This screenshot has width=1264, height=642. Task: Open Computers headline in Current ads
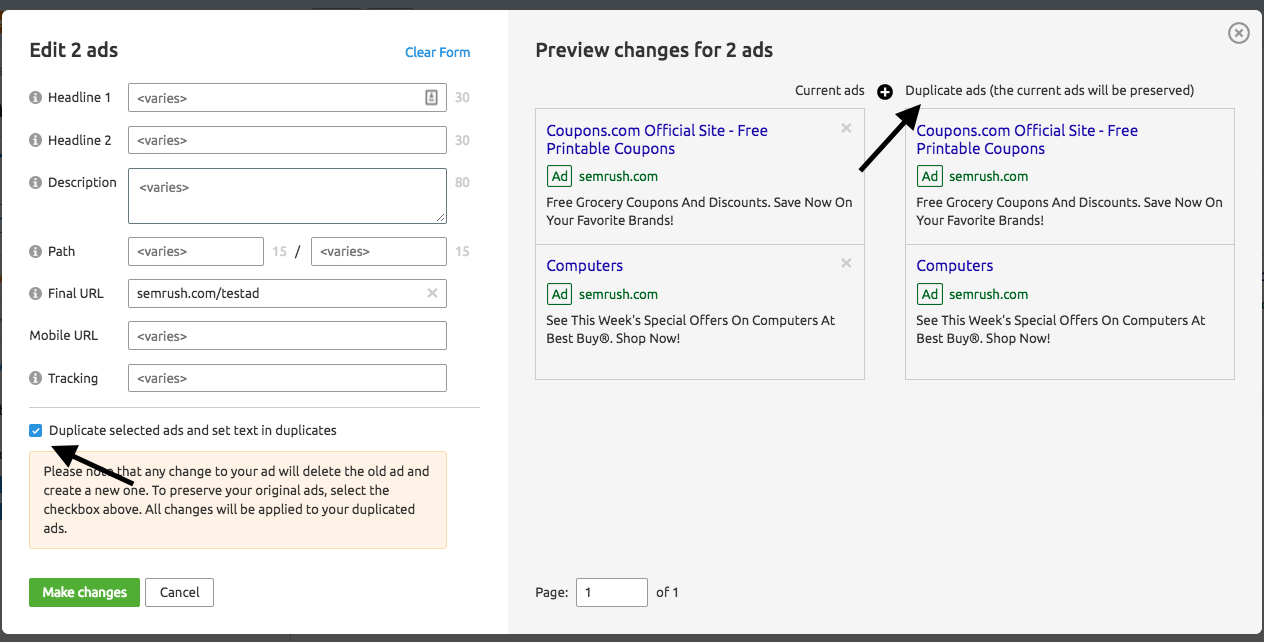pyautogui.click(x=585, y=266)
